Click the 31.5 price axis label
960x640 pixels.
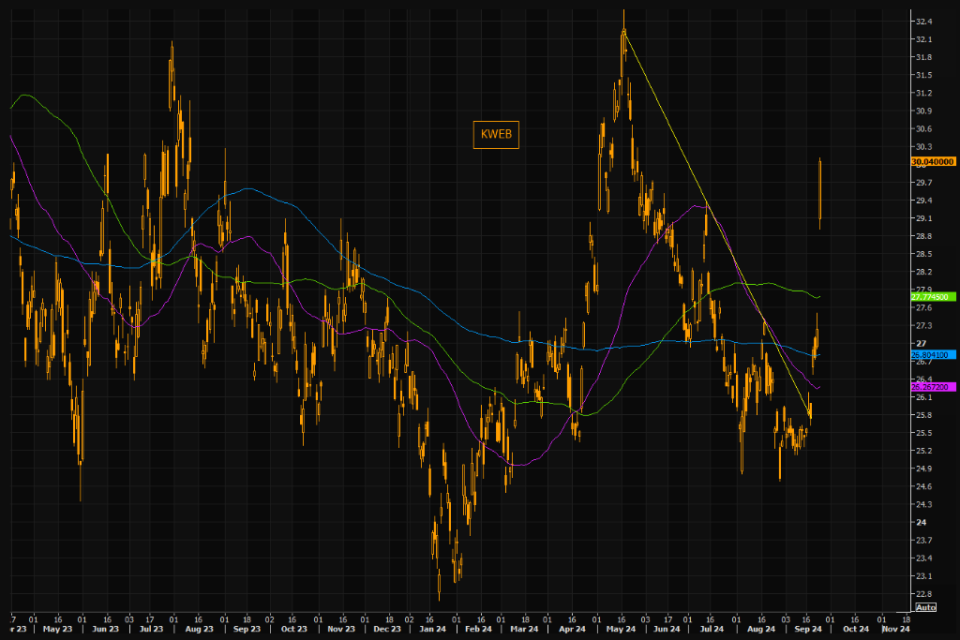(924, 75)
